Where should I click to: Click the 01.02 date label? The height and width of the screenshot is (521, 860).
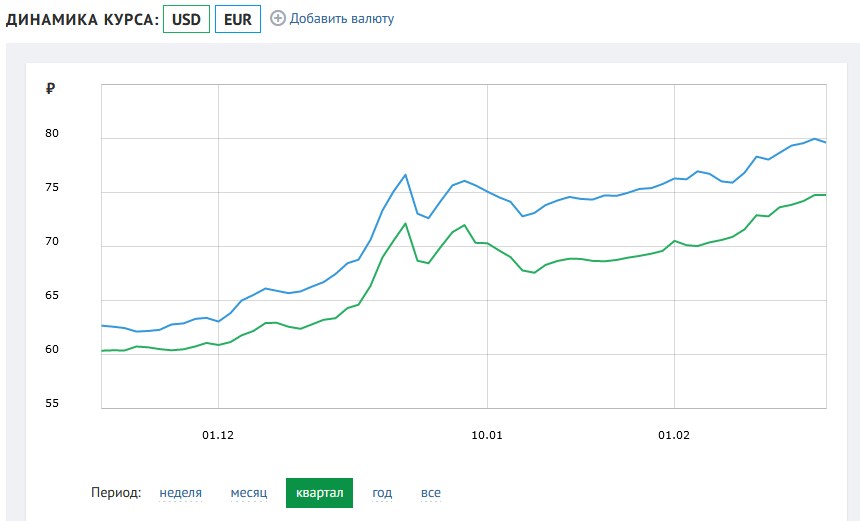tap(675, 435)
